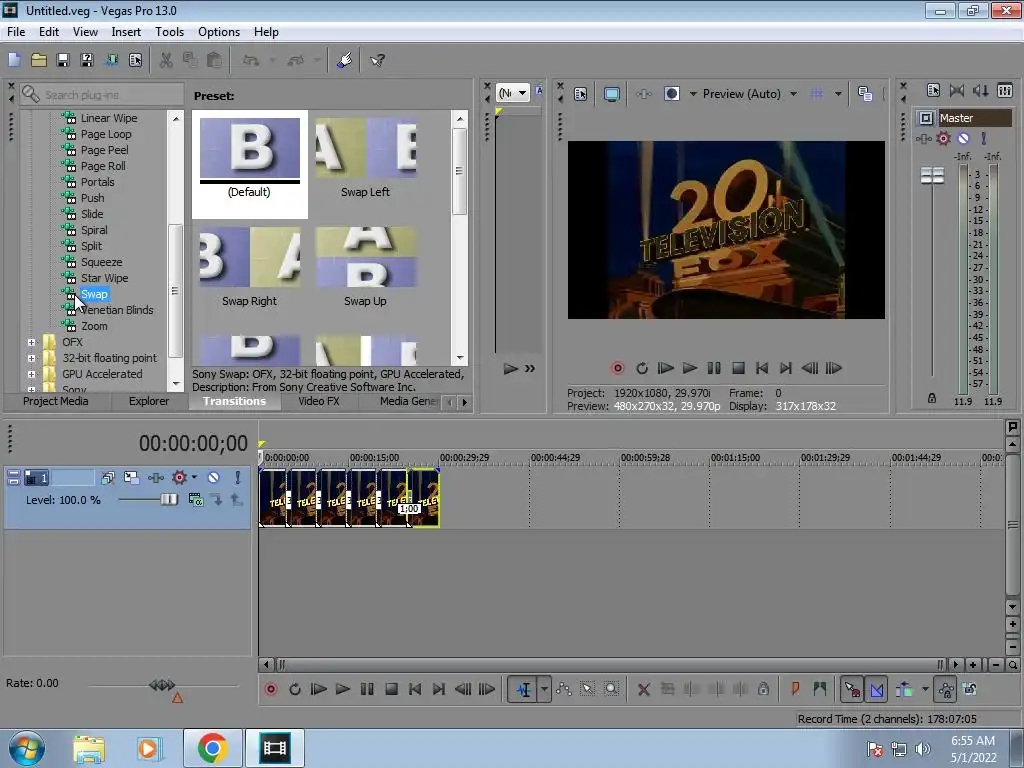Open a project with the folder icon
This screenshot has width=1024, height=768.
point(39,60)
